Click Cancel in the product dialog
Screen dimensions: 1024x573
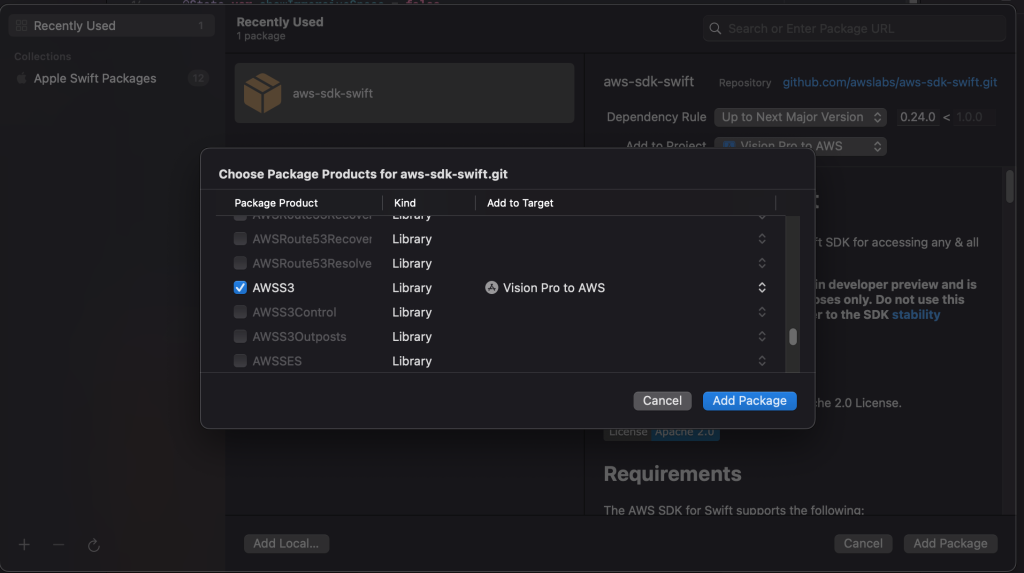tap(662, 401)
